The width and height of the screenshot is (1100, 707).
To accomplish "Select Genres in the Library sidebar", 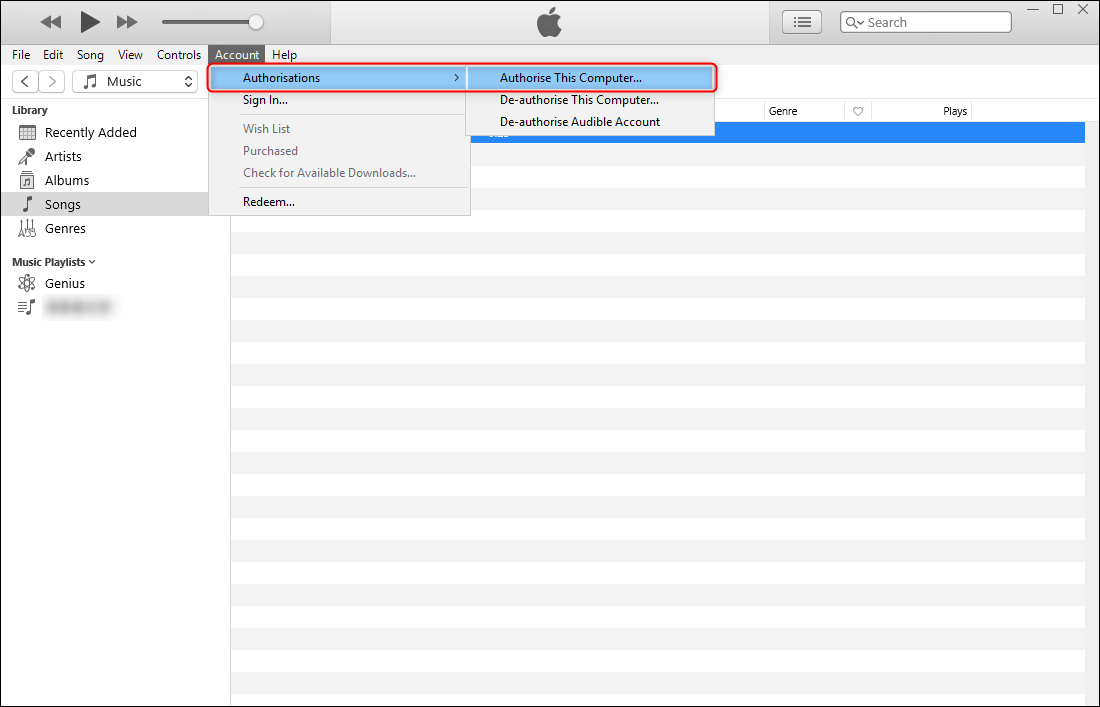I will 65,229.
